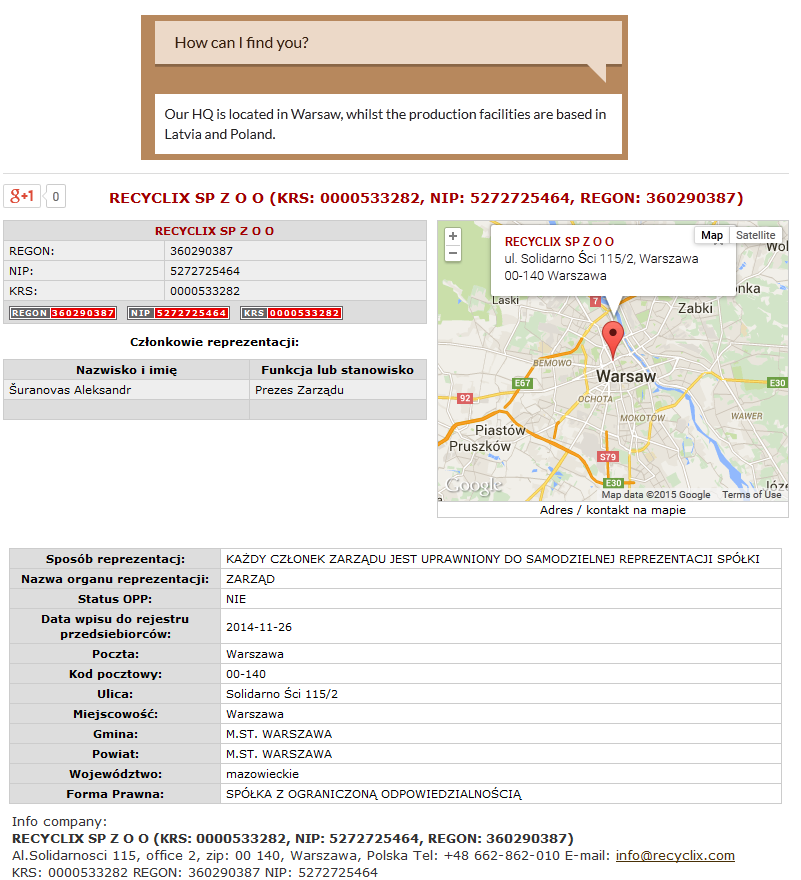Viewport: 801px width, 880px height.
Task: Zoom in on the map
Action: [453, 236]
